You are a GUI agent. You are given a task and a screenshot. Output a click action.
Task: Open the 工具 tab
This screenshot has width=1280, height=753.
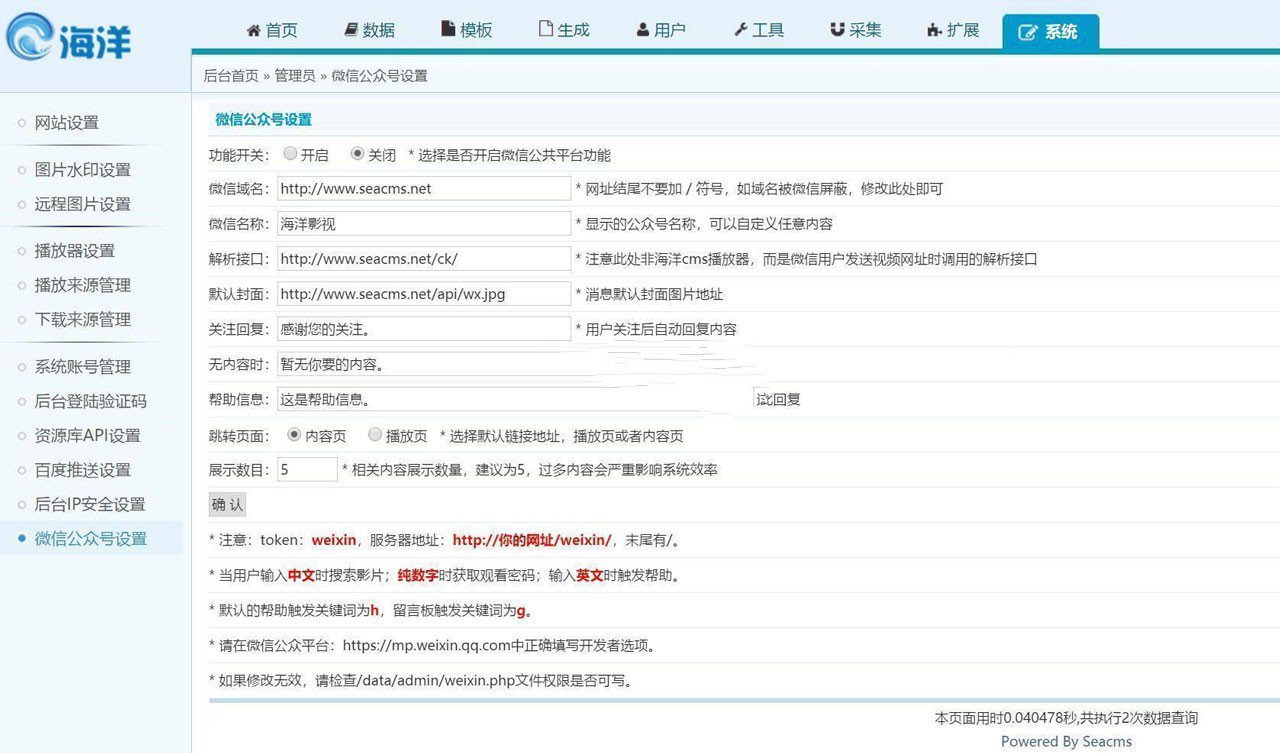coord(759,30)
